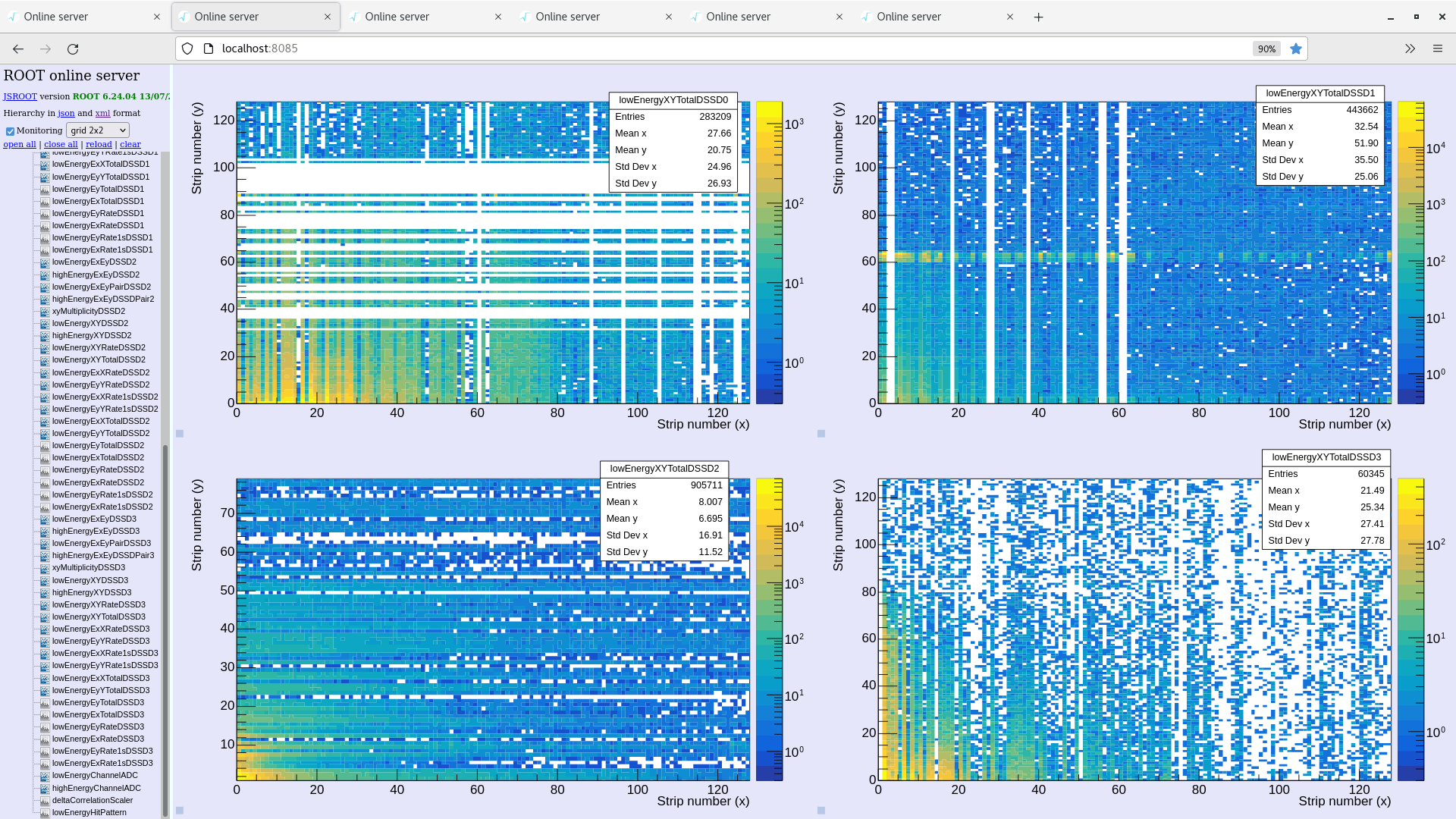Click the browser back arrow icon
1456x819 pixels.
tap(17, 49)
